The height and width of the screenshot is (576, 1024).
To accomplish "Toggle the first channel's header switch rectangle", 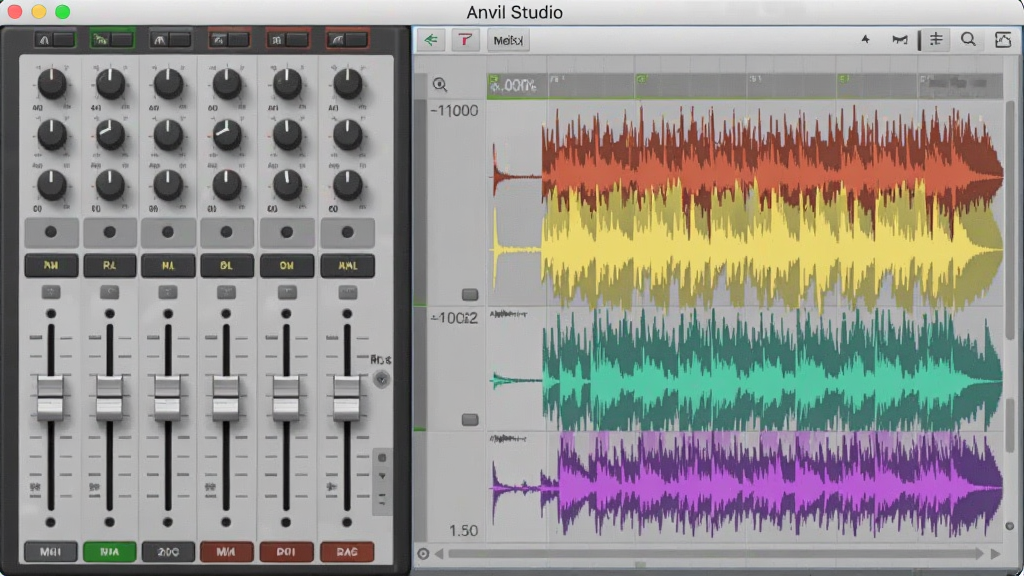I will click(x=64, y=40).
